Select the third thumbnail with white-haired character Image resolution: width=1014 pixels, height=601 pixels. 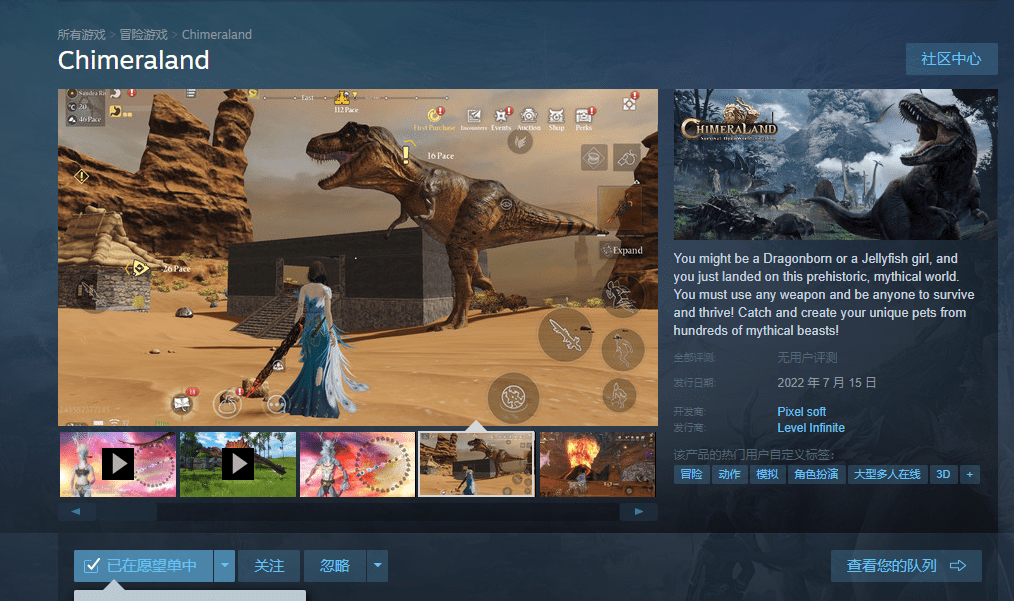coord(358,464)
